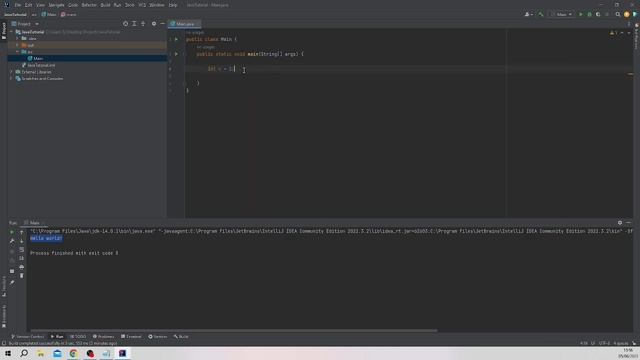Open the Tools menu
This screenshot has width=640, height=360.
point(129,5)
